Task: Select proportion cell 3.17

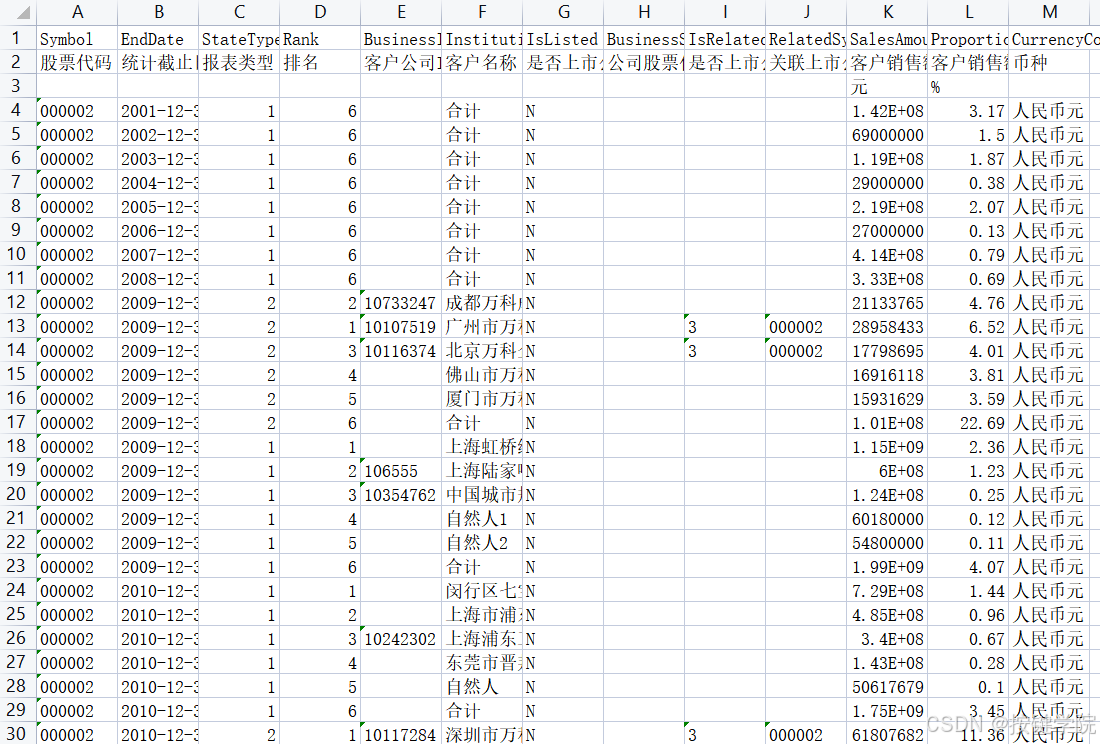Action: [x=968, y=111]
